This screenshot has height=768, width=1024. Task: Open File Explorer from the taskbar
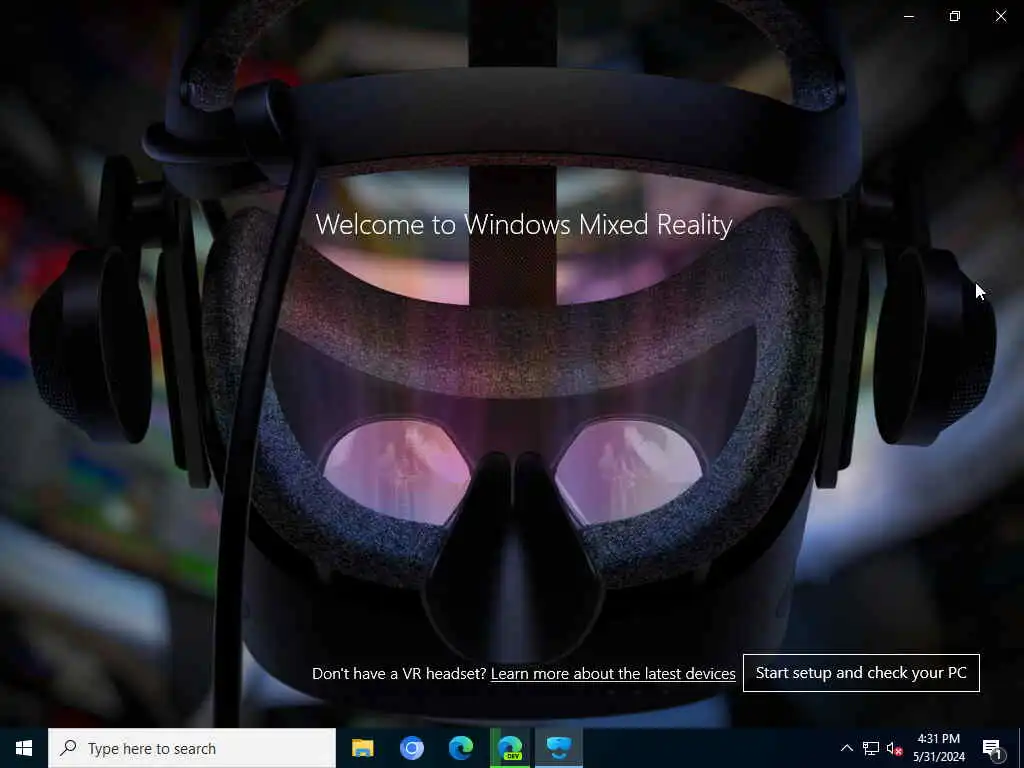(x=362, y=748)
